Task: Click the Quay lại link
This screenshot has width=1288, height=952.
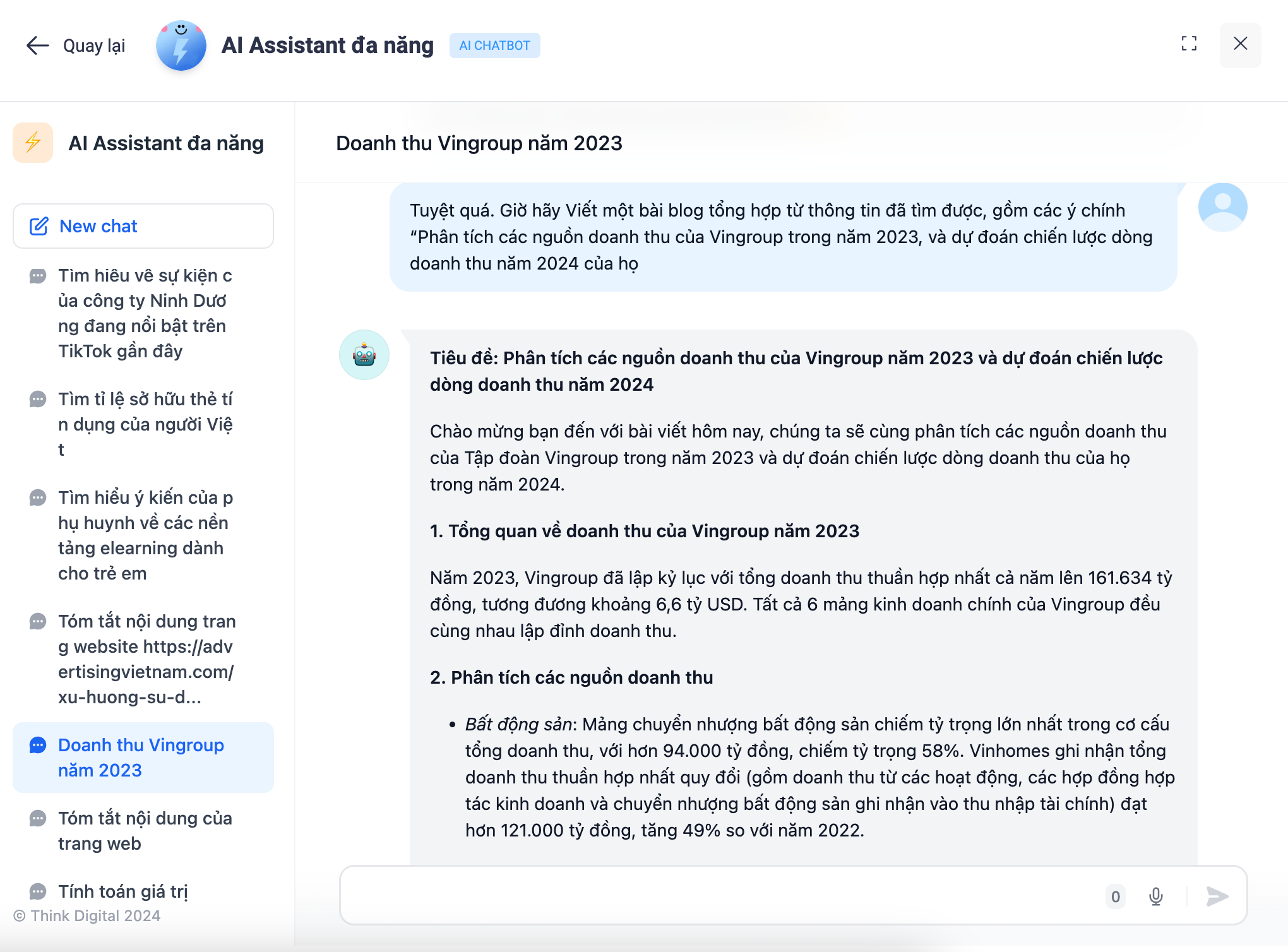Action: click(94, 45)
